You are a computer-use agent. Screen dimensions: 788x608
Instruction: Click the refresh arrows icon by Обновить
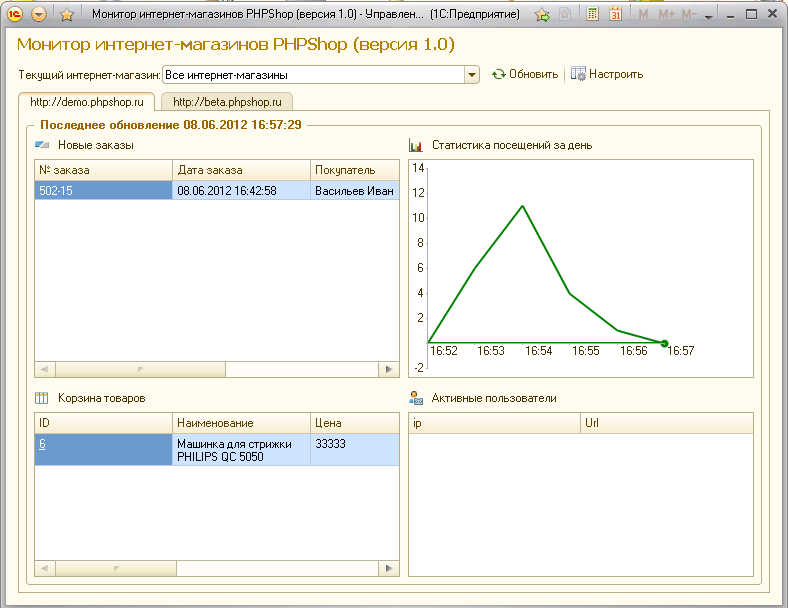498,74
